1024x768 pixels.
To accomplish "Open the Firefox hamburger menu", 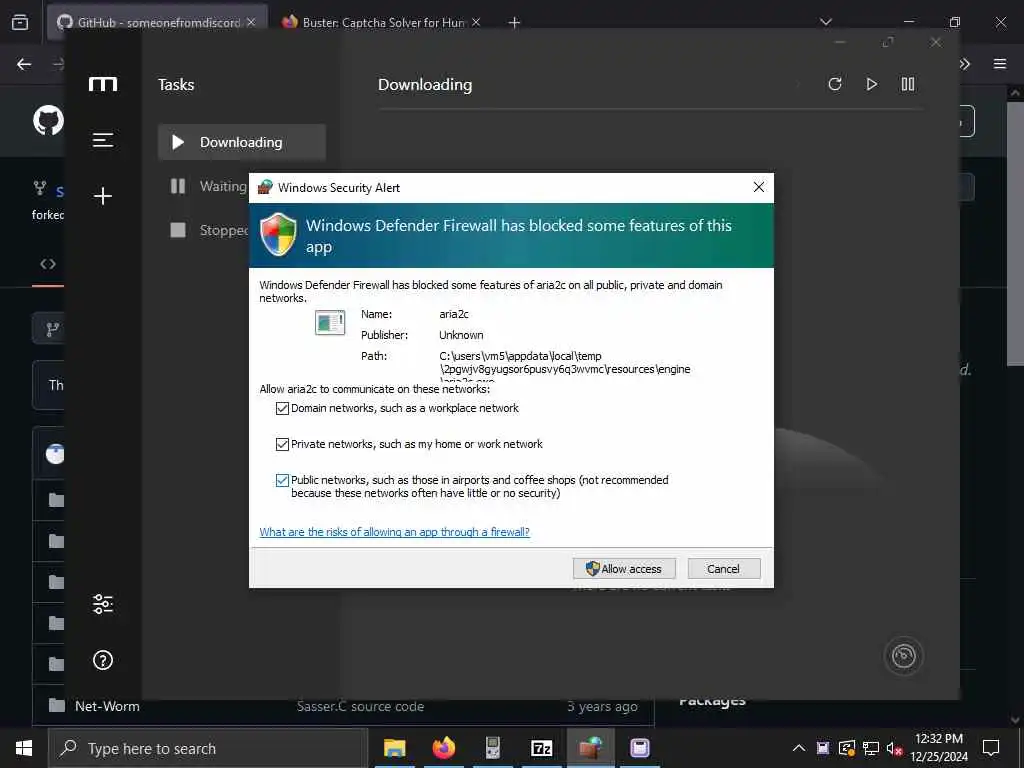I will (x=1000, y=64).
